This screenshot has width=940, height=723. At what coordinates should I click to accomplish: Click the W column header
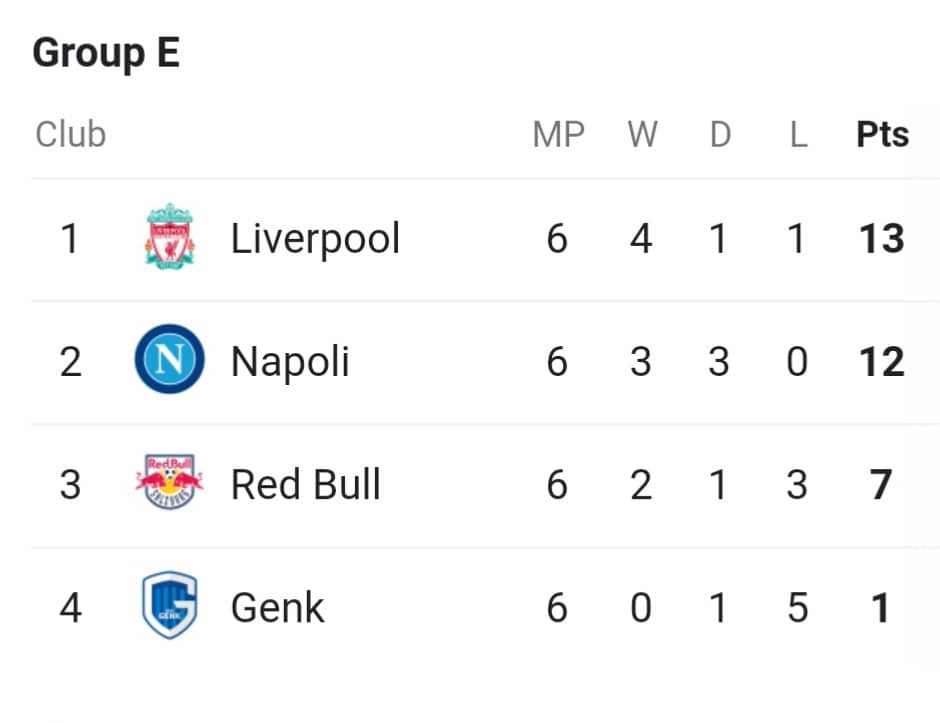642,134
